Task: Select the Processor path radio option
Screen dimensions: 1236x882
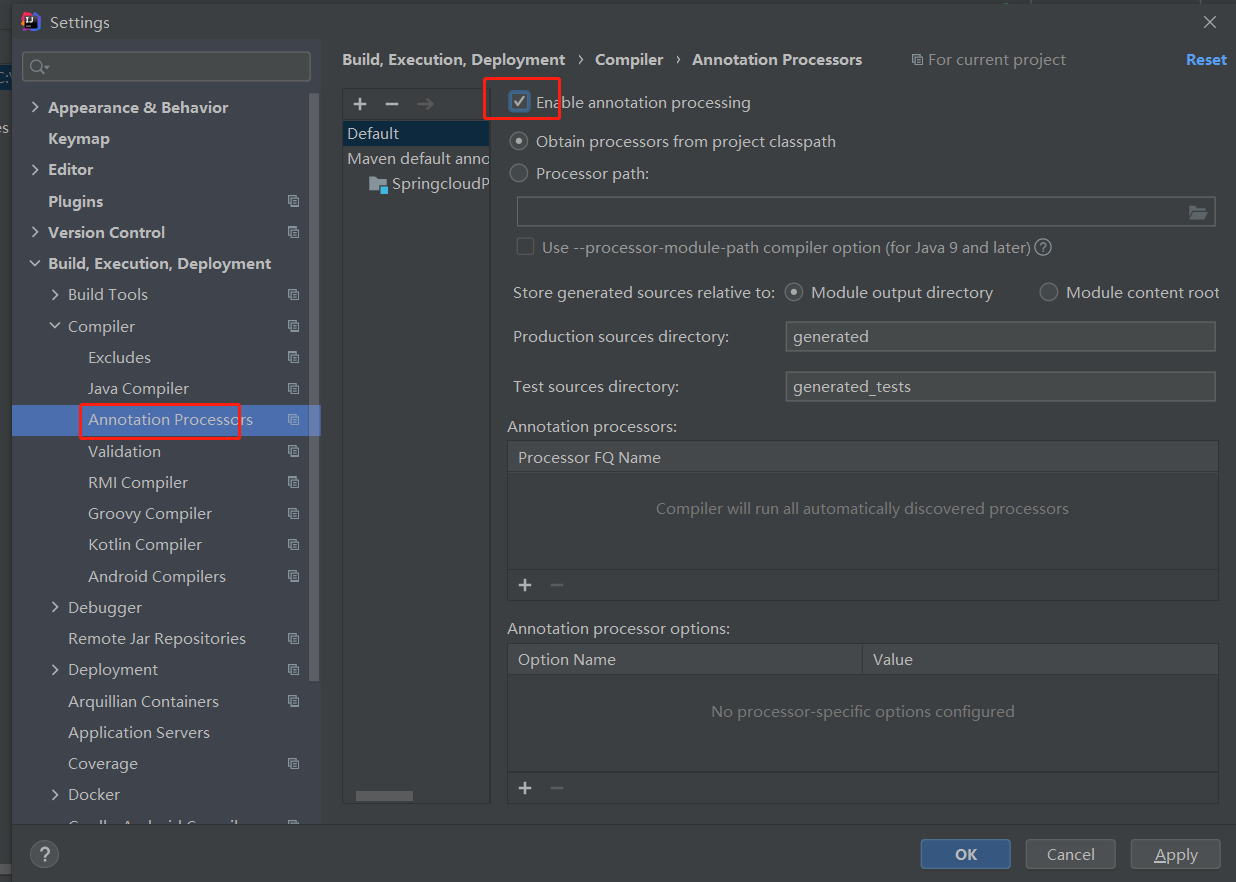Action: click(x=518, y=173)
